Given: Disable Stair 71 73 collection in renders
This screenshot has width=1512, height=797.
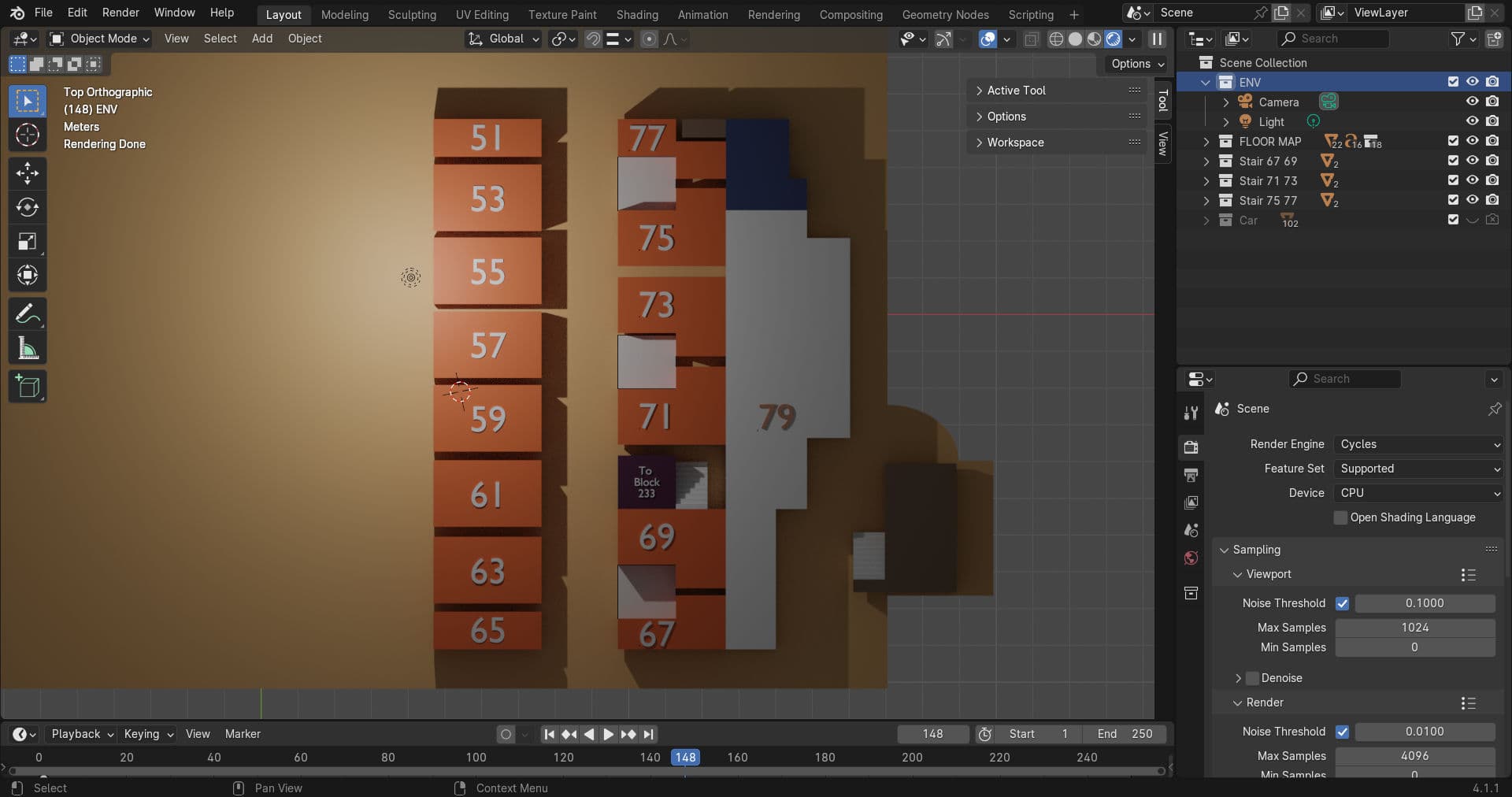Looking at the screenshot, I should [1492, 180].
